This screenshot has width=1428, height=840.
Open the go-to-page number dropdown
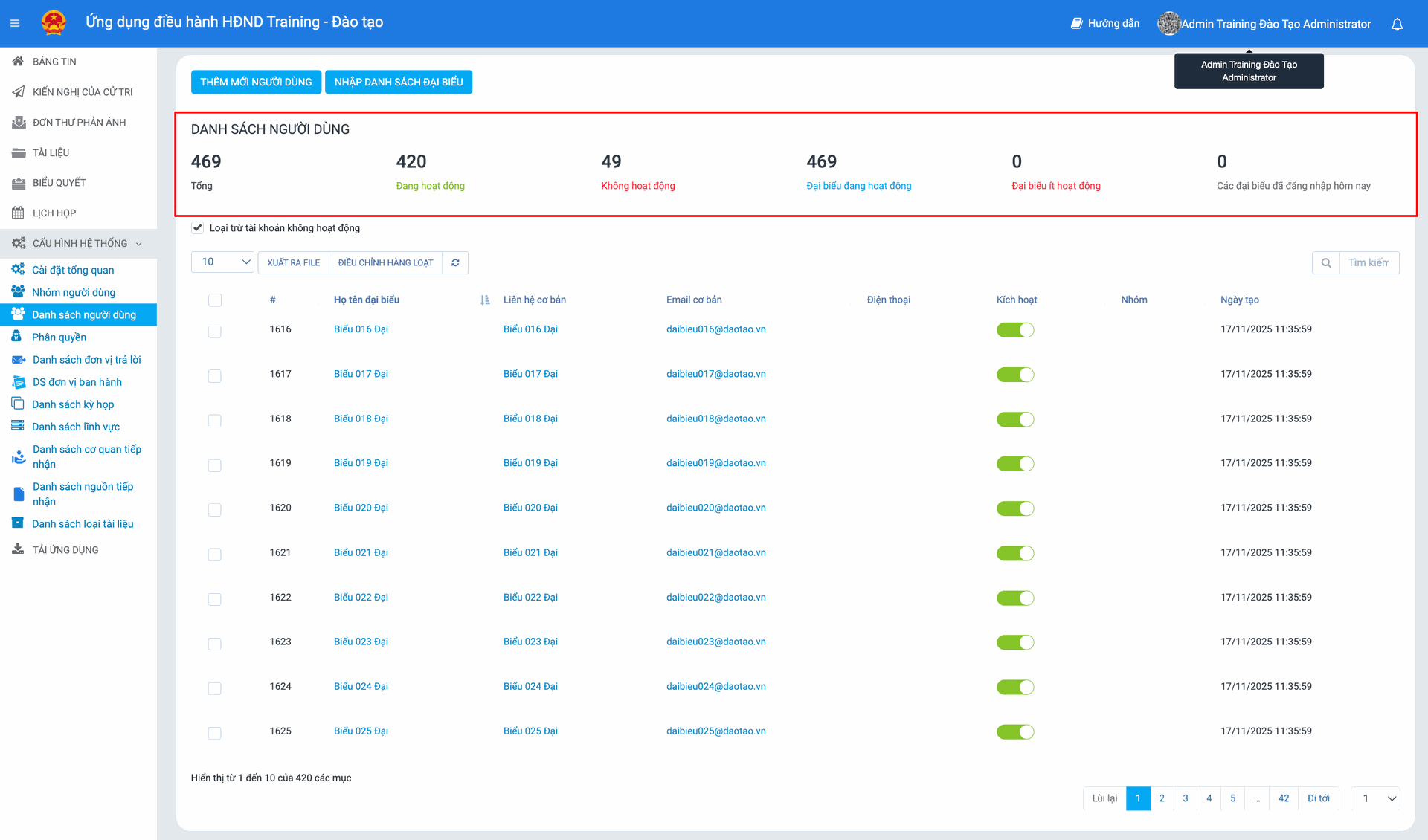tap(1375, 798)
